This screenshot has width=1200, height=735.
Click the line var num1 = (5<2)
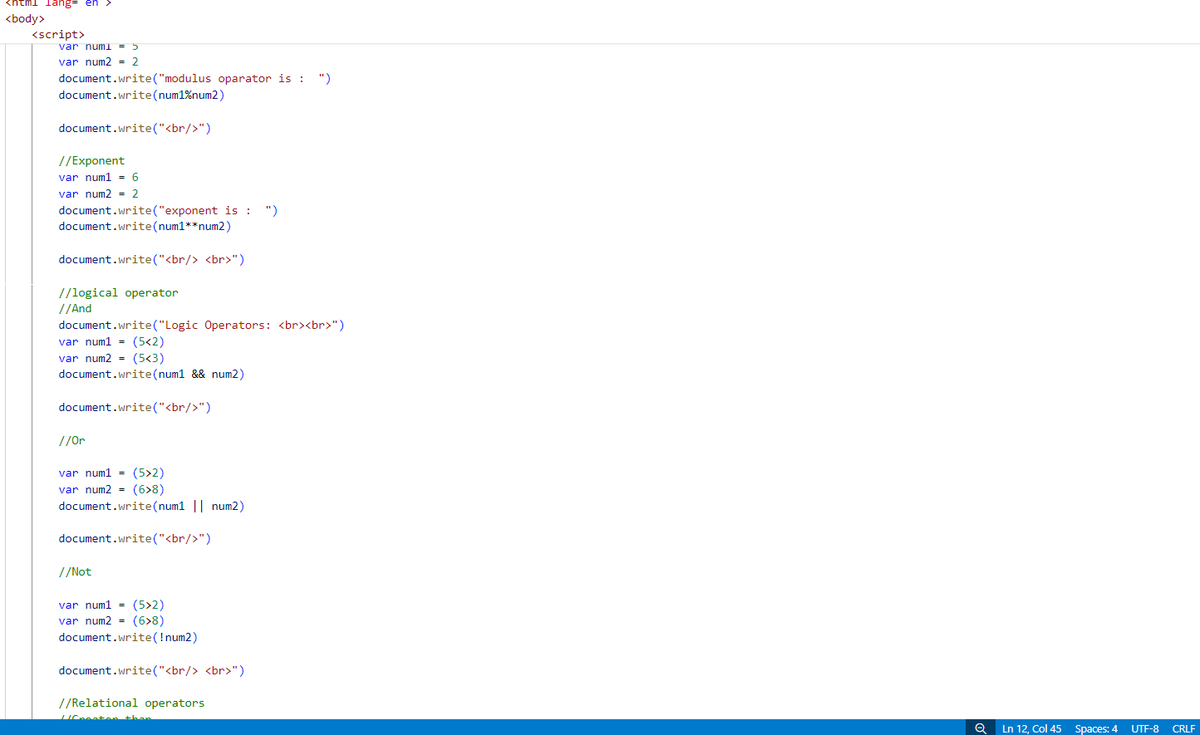click(111, 341)
